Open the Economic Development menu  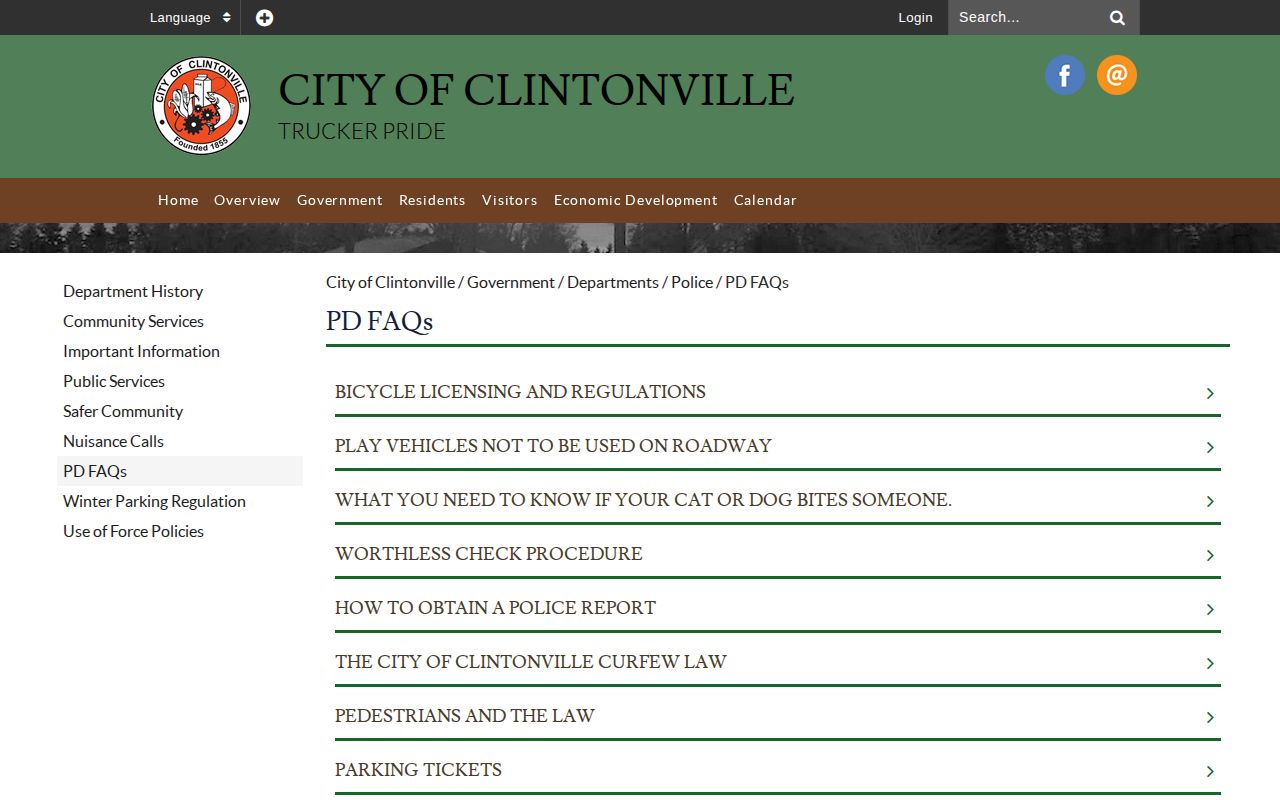(x=636, y=200)
